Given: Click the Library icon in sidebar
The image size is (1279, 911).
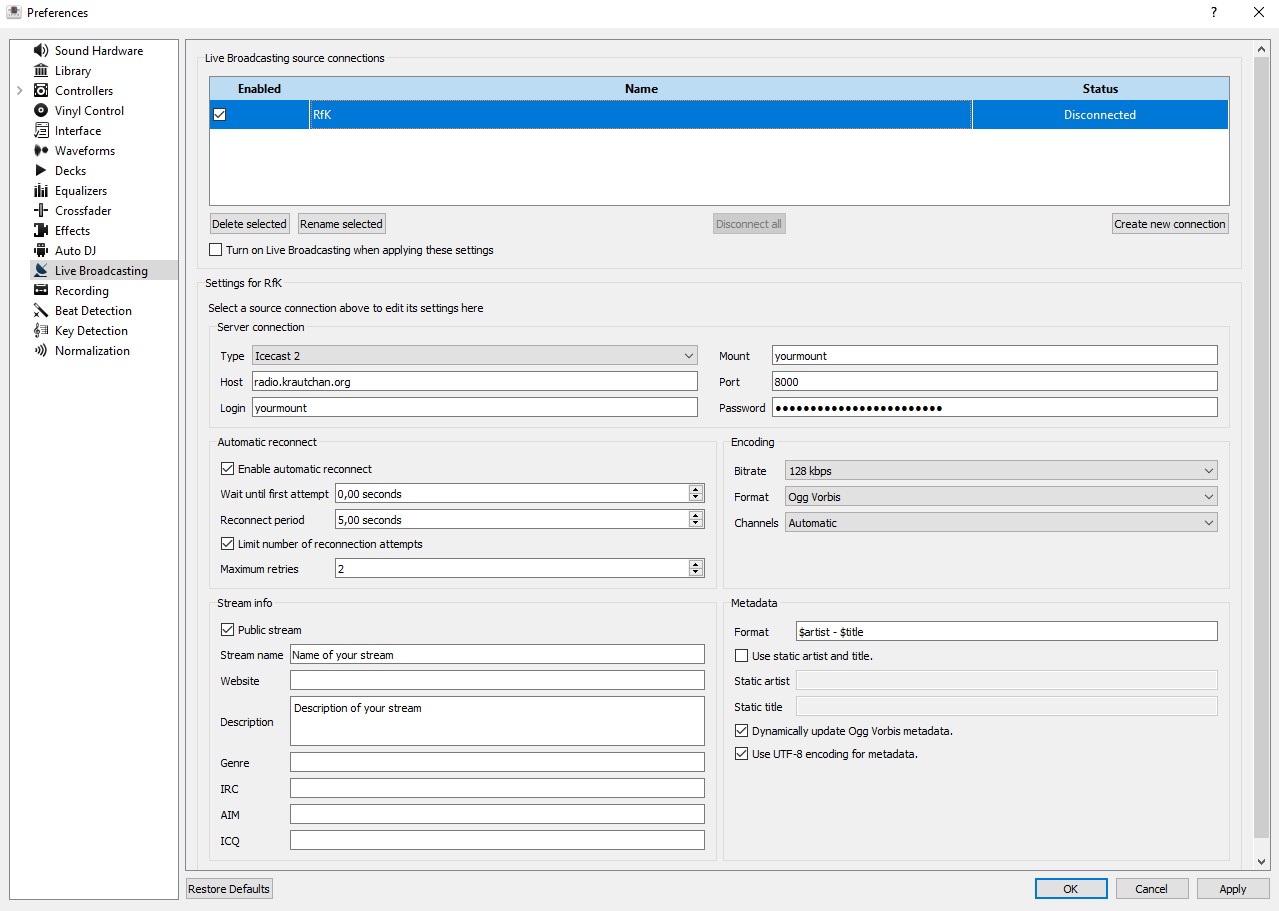Looking at the screenshot, I should coord(41,71).
